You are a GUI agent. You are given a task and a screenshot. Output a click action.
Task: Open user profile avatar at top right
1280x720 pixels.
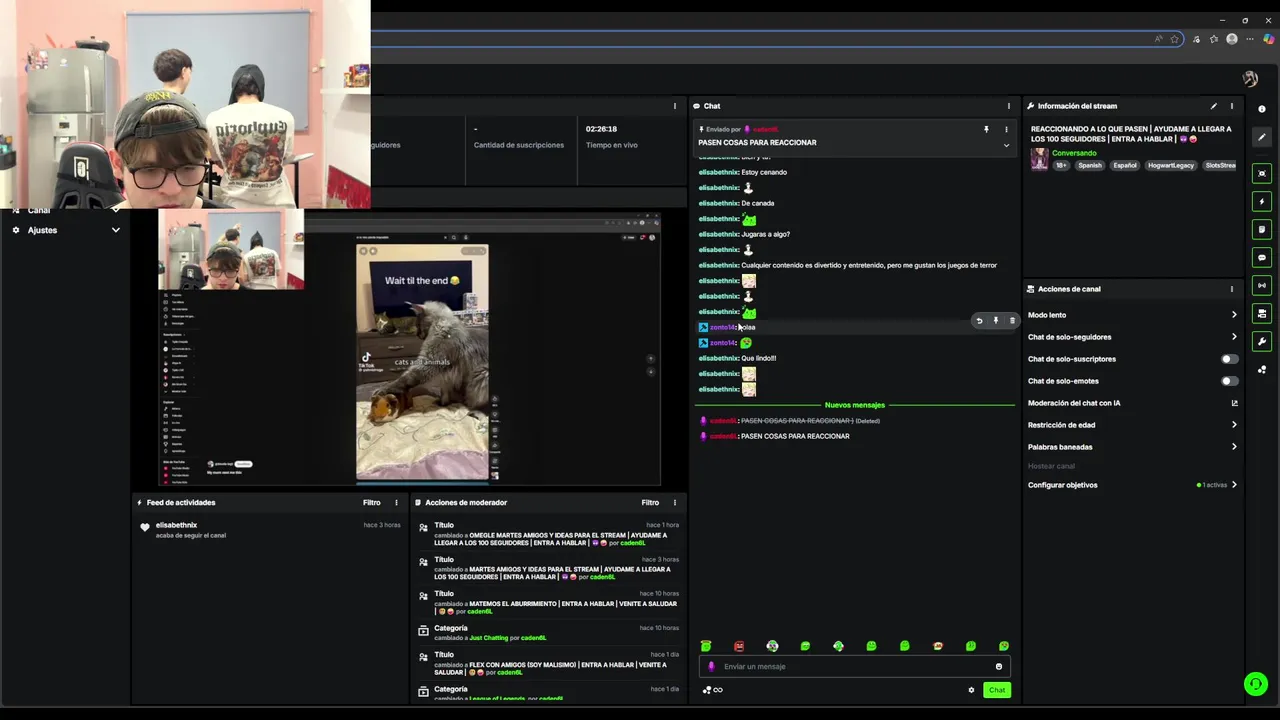point(1250,79)
